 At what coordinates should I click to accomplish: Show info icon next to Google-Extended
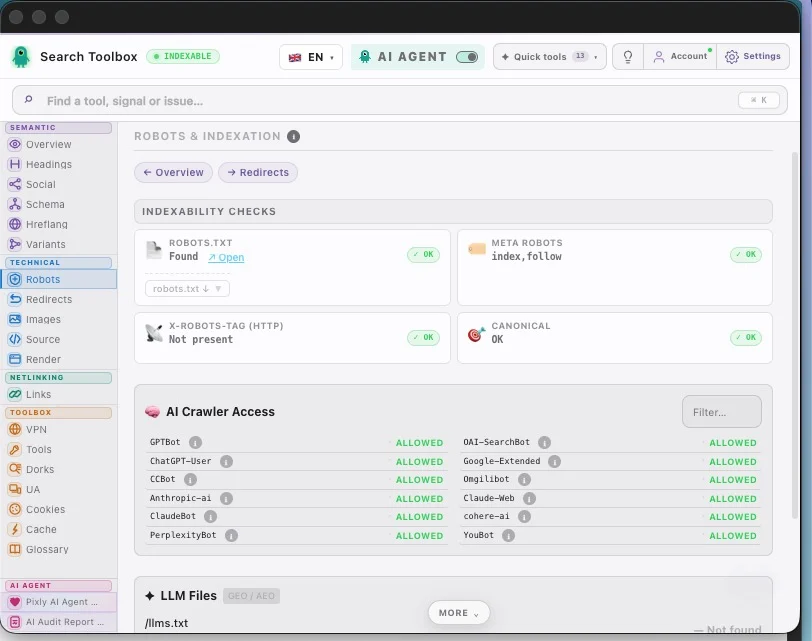(x=554, y=461)
